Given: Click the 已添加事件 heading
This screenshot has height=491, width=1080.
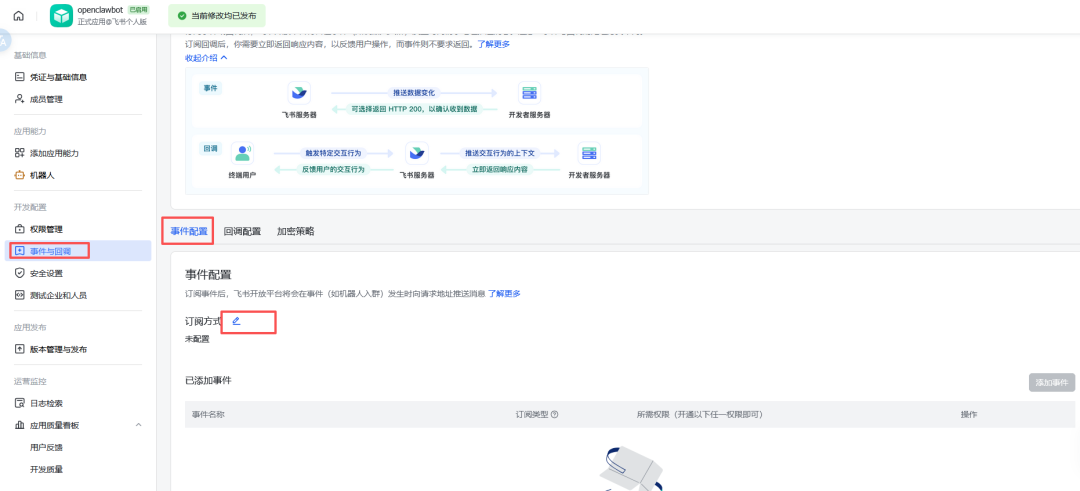Looking at the screenshot, I should tap(208, 380).
